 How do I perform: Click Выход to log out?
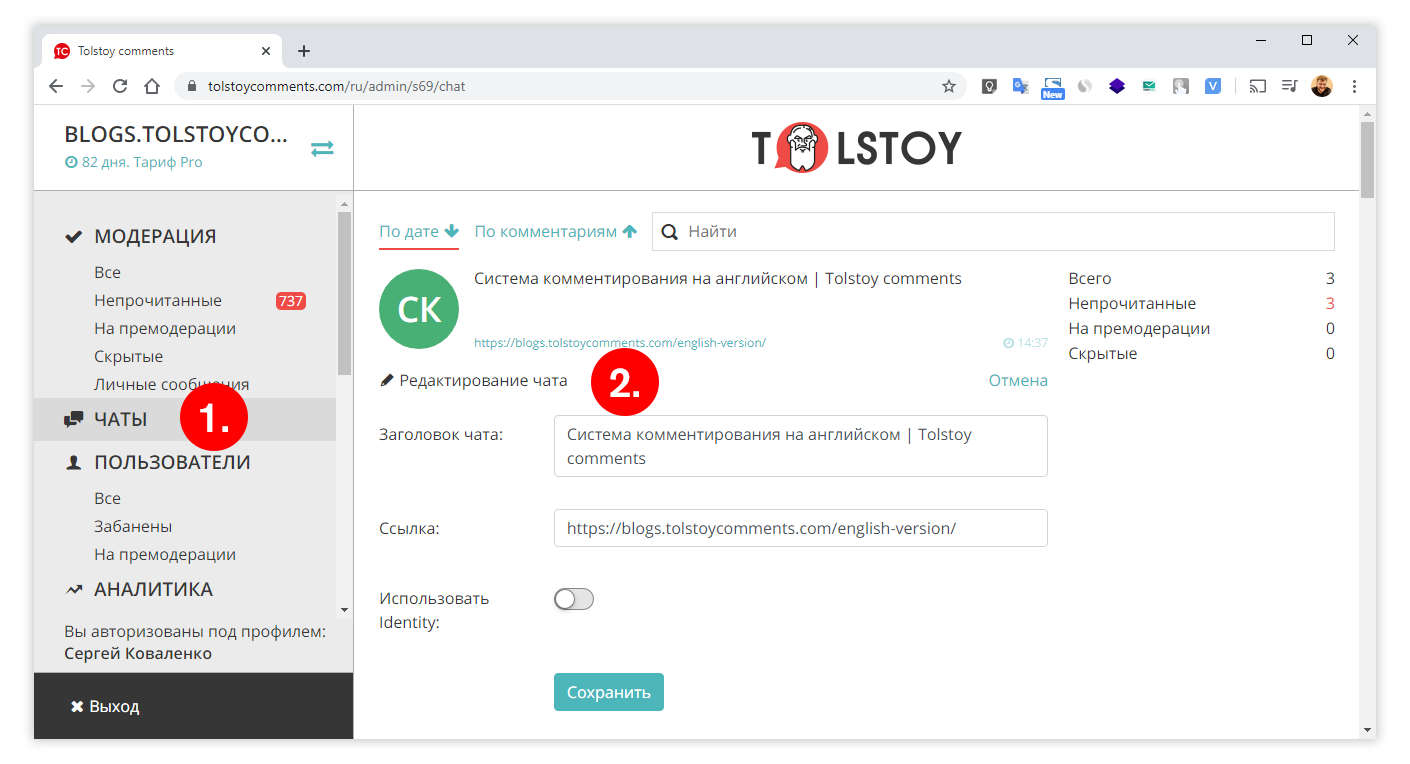tap(105, 706)
